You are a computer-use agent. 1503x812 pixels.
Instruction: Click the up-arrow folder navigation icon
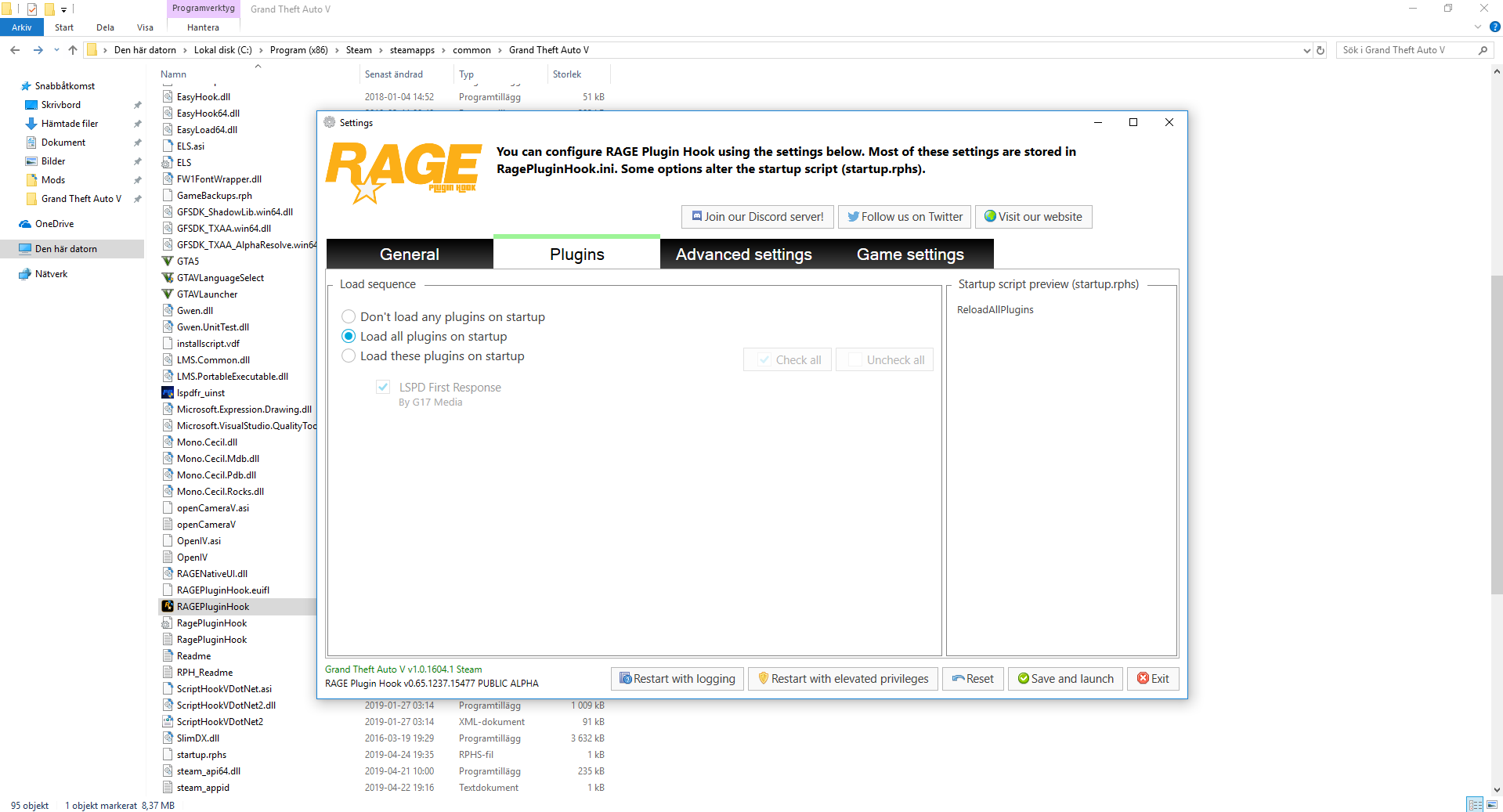tap(73, 50)
